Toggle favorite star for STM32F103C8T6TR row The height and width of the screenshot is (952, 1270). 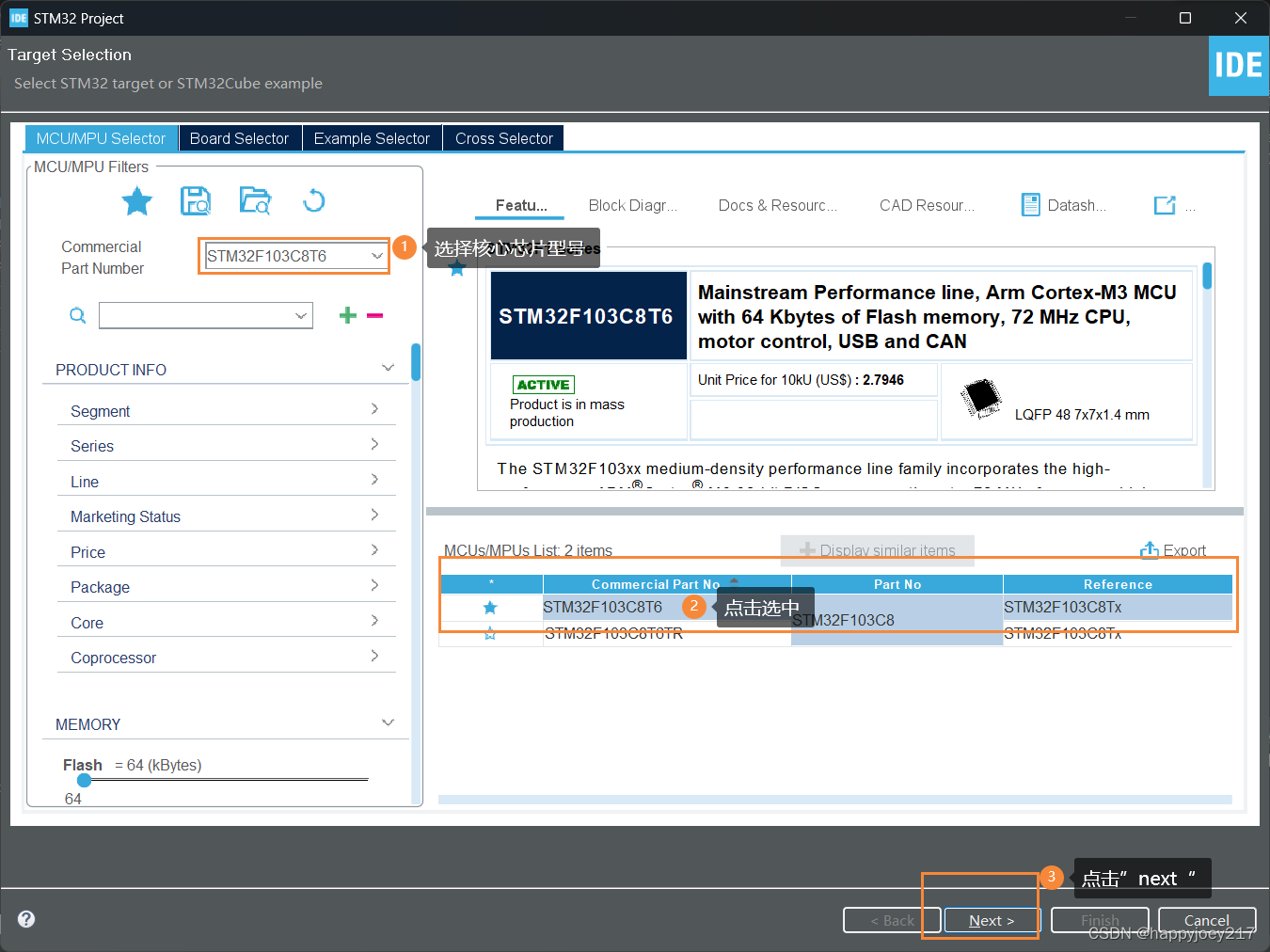[x=490, y=634]
